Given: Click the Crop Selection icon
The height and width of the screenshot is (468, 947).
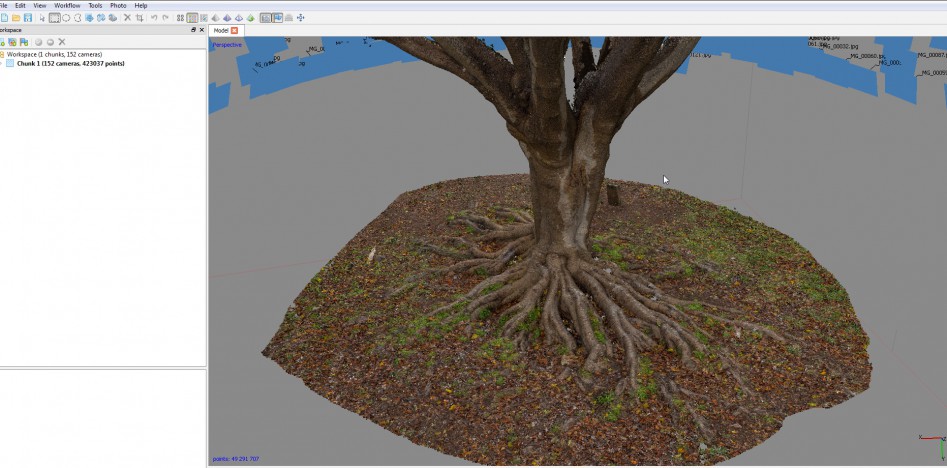Looking at the screenshot, I should tap(140, 18).
